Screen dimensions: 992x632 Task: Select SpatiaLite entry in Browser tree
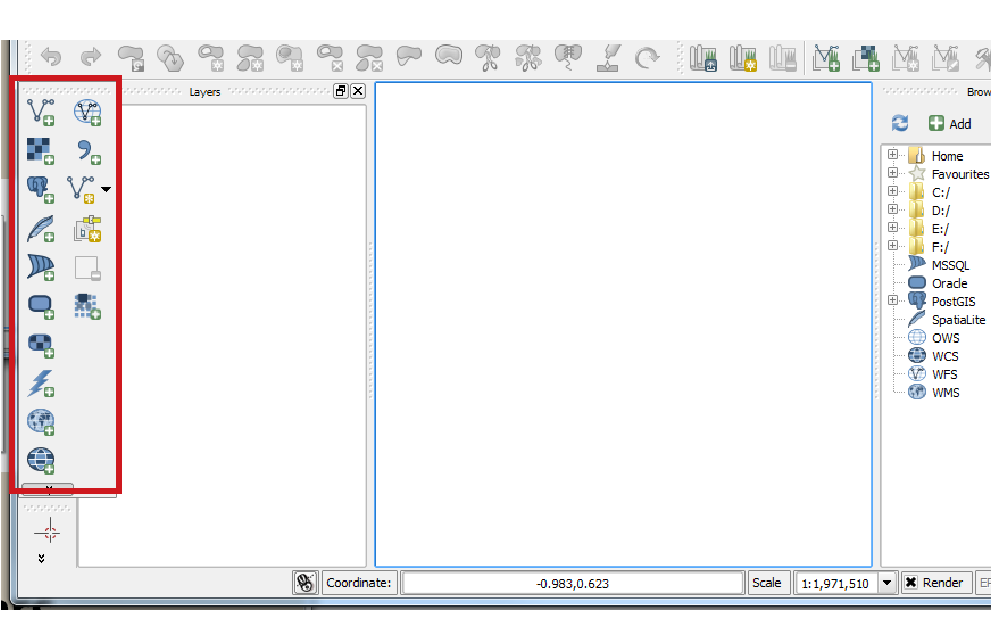[x=958, y=320]
